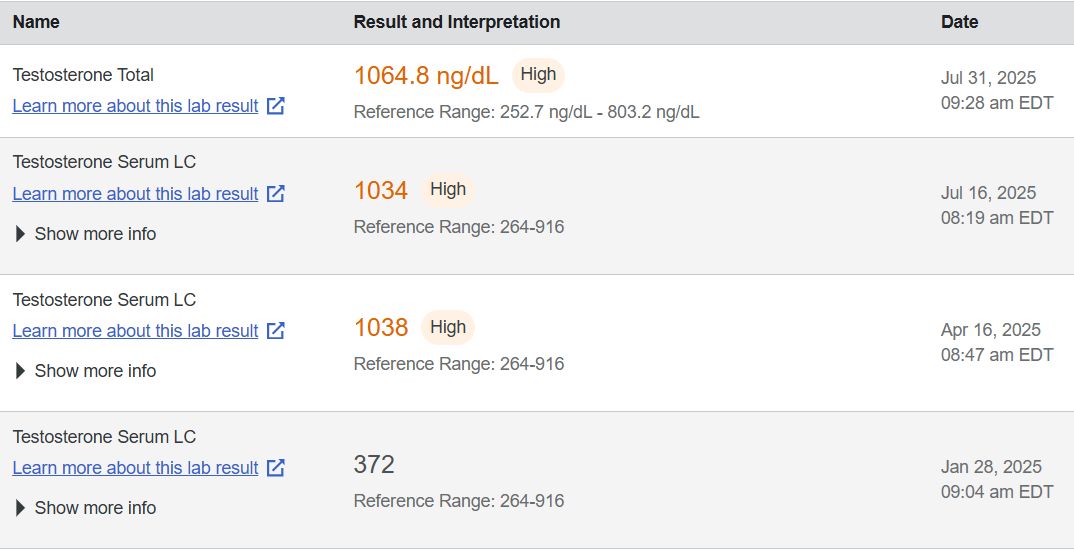Show more info for Jan 28 result

pyautogui.click(x=86, y=508)
